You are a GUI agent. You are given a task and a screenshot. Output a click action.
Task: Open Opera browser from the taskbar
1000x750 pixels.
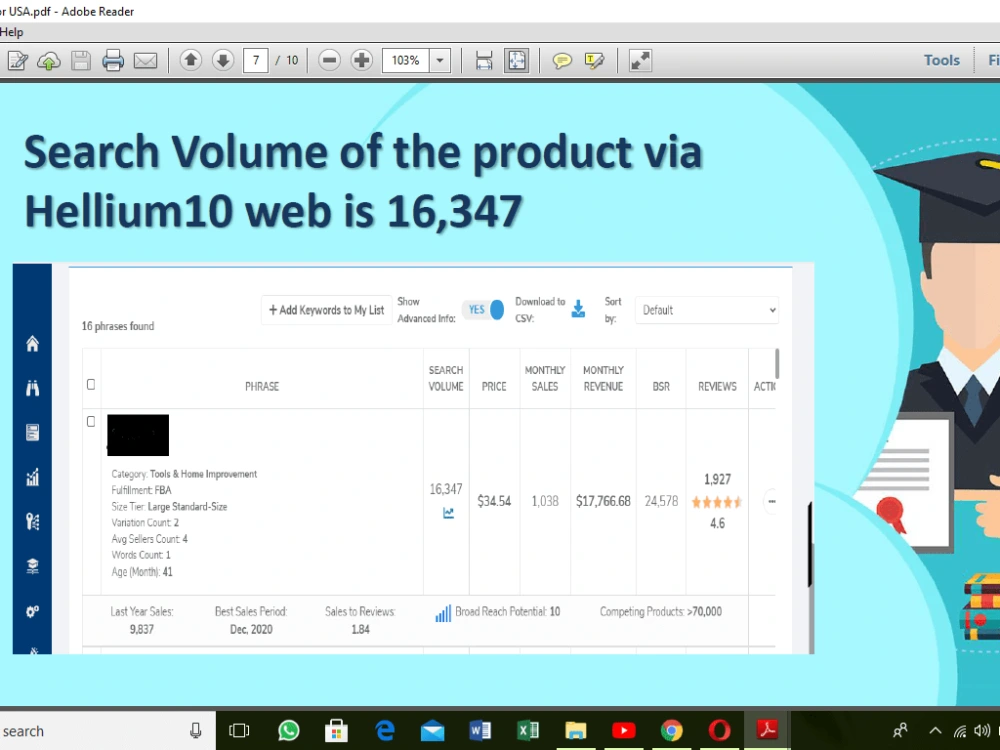[x=719, y=730]
